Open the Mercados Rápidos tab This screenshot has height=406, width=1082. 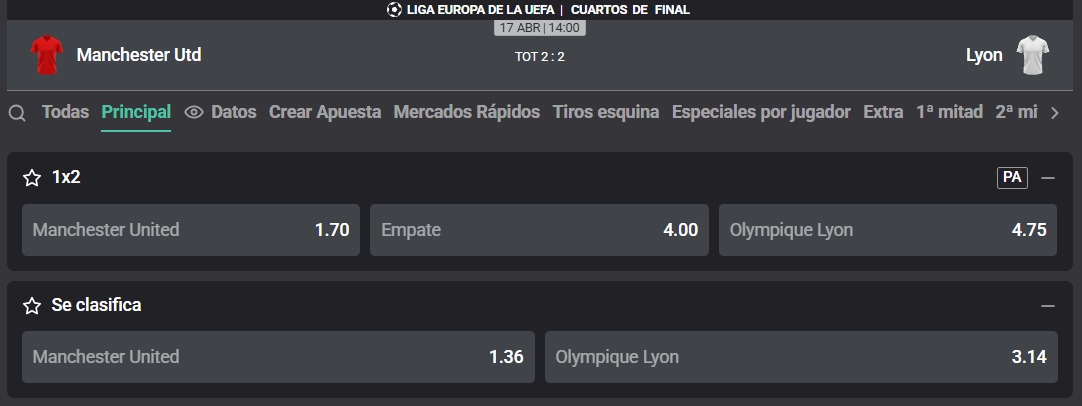click(x=466, y=112)
